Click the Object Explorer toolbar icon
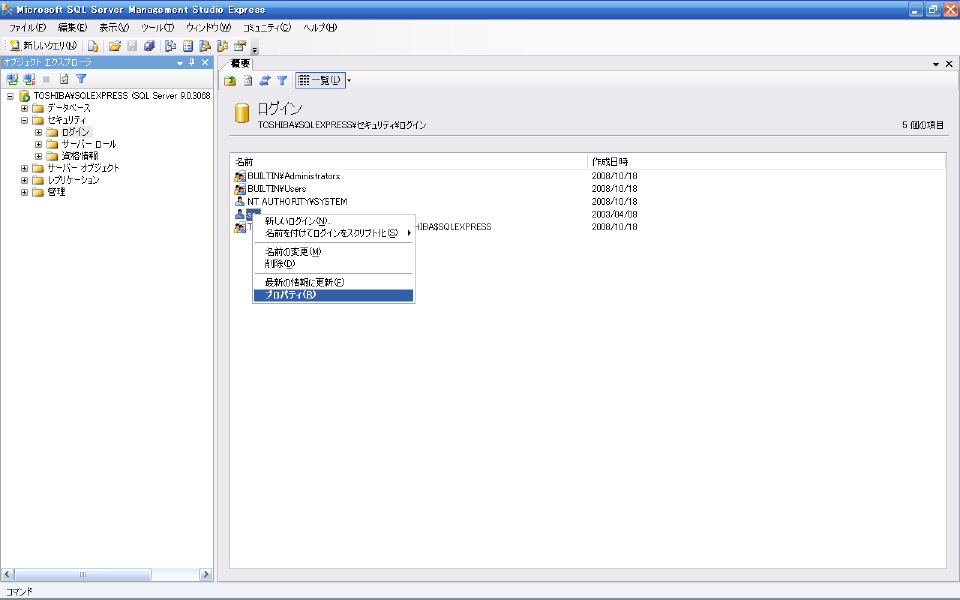 pos(205,46)
